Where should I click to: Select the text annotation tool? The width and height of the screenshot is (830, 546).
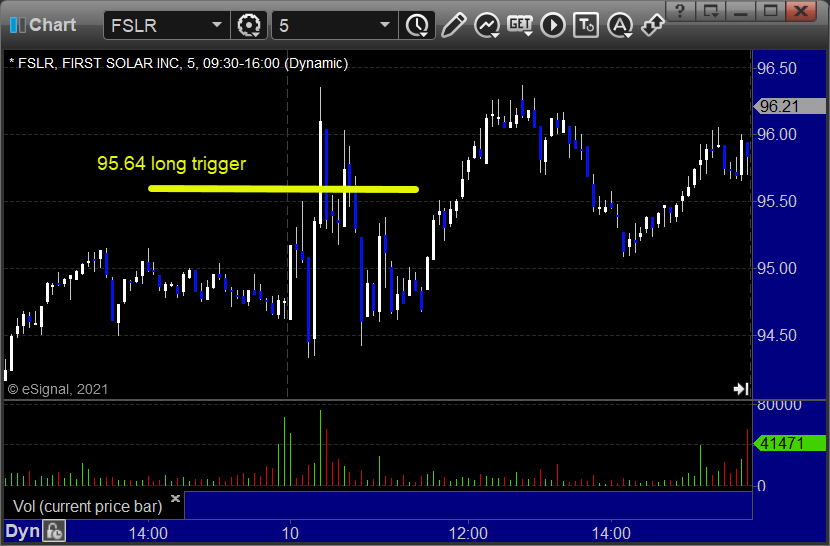pos(586,25)
